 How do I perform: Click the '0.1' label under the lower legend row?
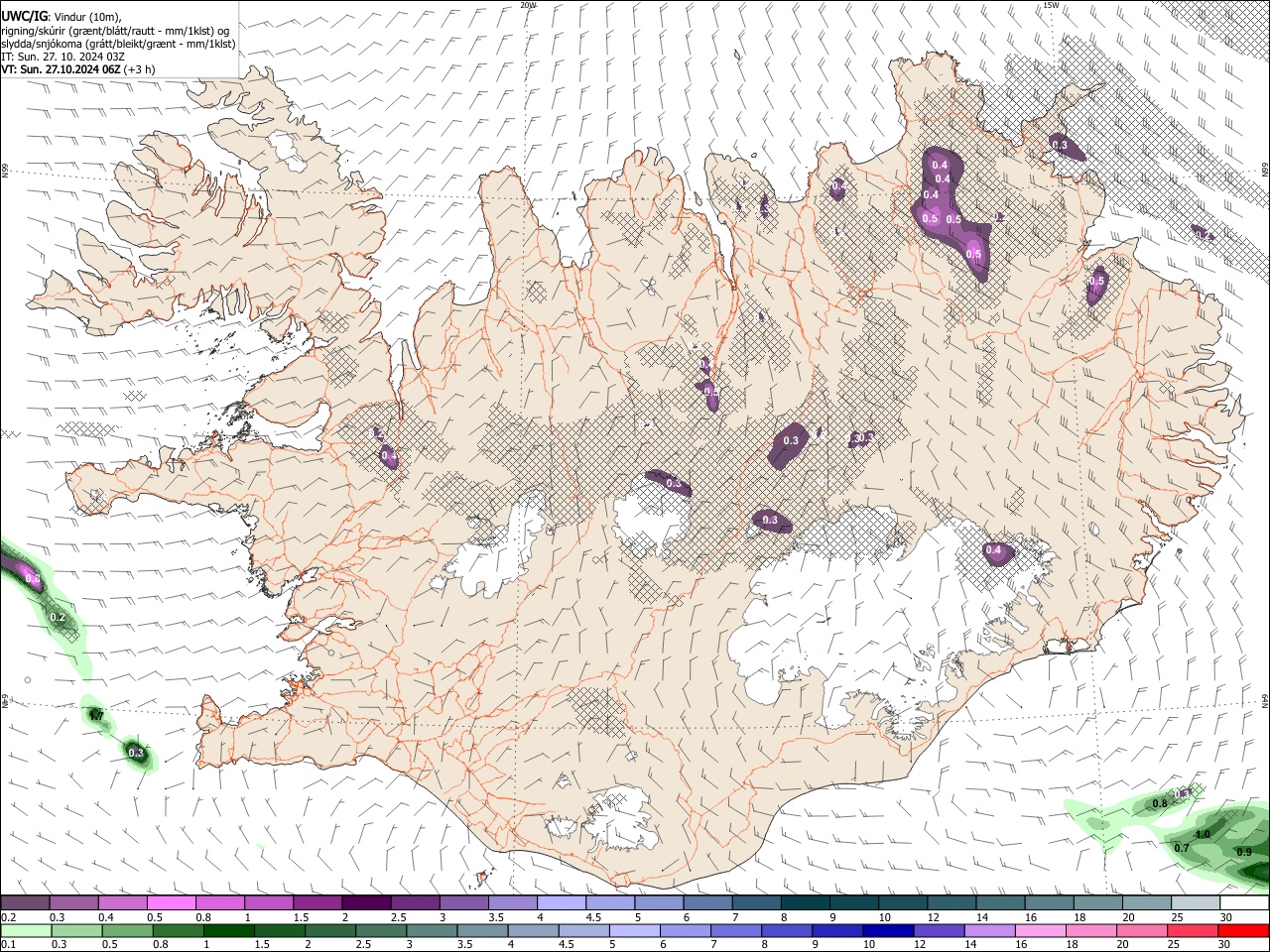tap(8, 944)
